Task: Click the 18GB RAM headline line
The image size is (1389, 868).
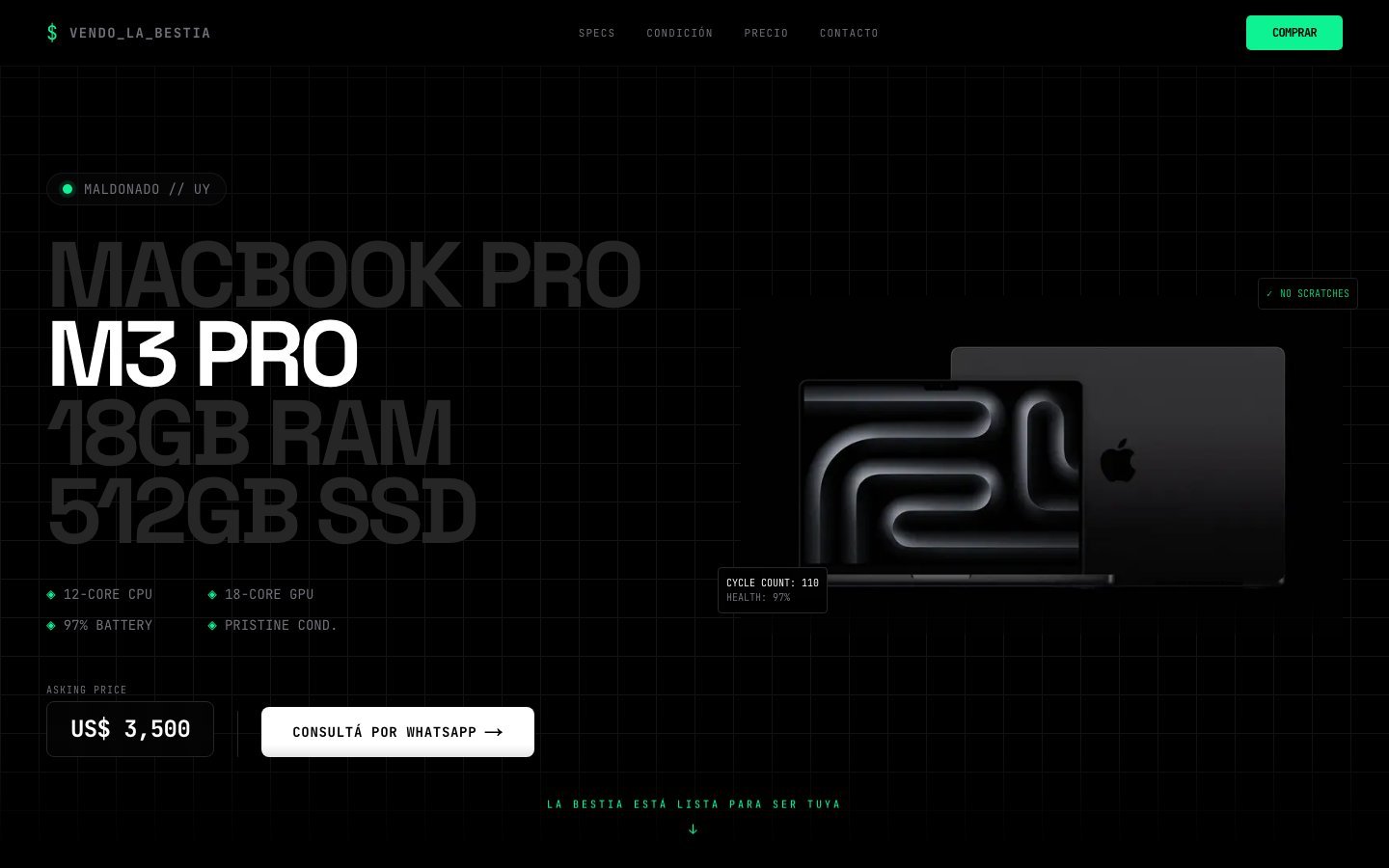Action: pos(250,433)
